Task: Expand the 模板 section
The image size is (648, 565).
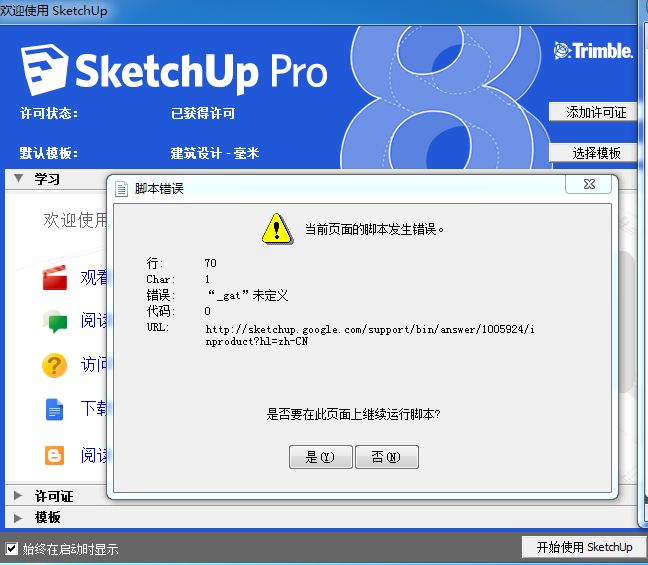Action: [x=18, y=517]
